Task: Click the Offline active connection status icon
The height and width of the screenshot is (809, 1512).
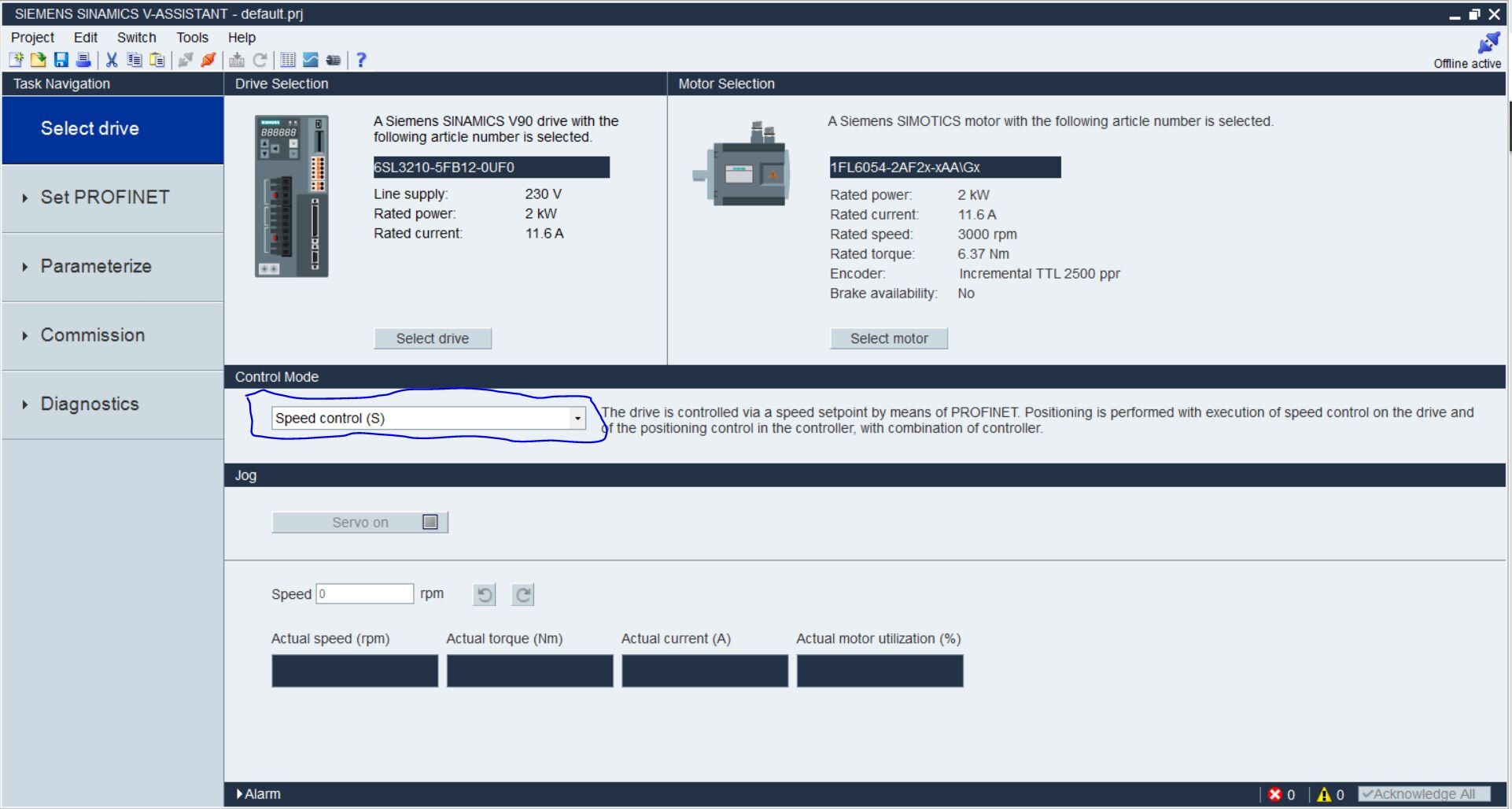Action: tap(1488, 42)
